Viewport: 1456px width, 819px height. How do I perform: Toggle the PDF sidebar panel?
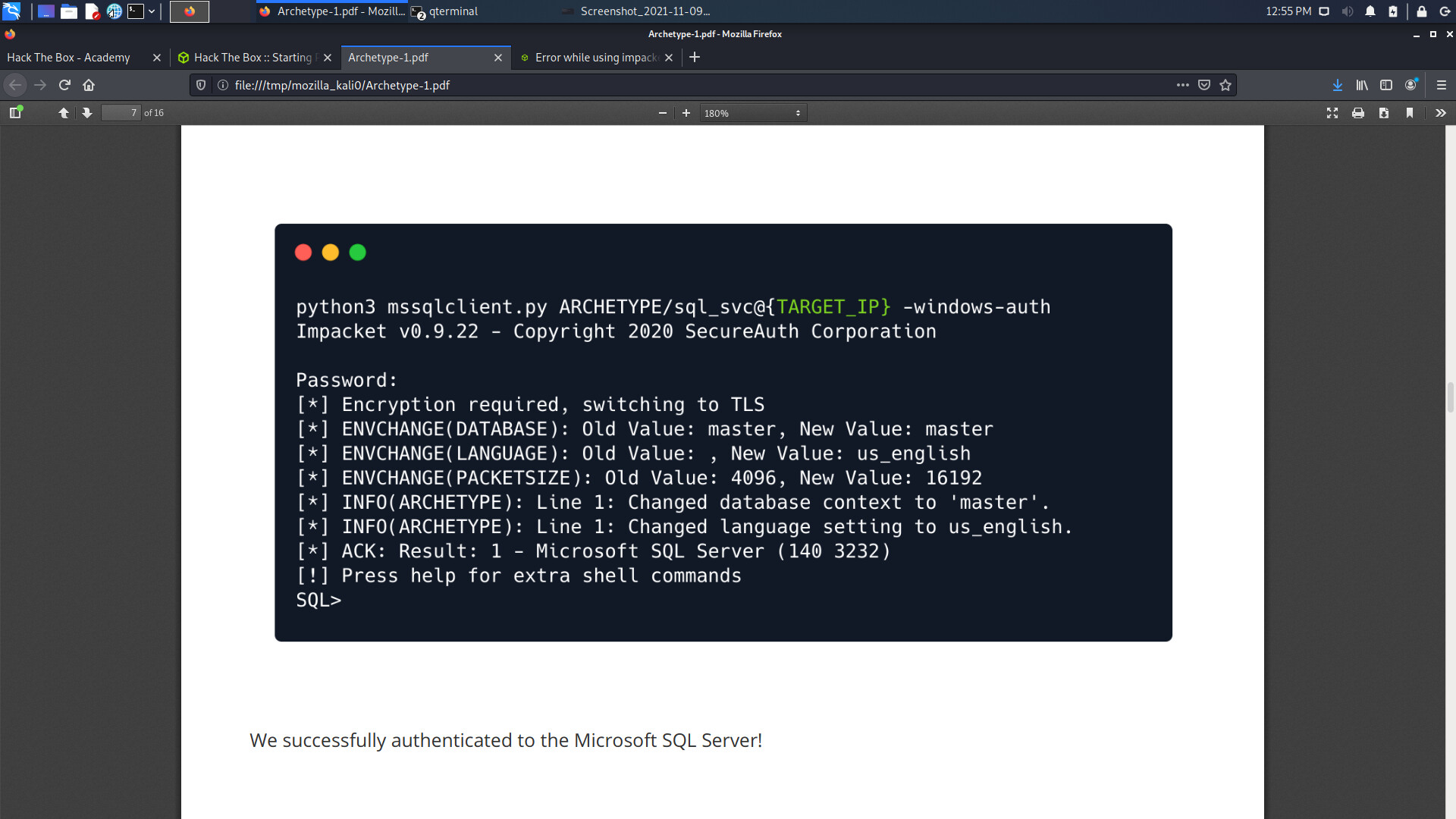click(15, 113)
